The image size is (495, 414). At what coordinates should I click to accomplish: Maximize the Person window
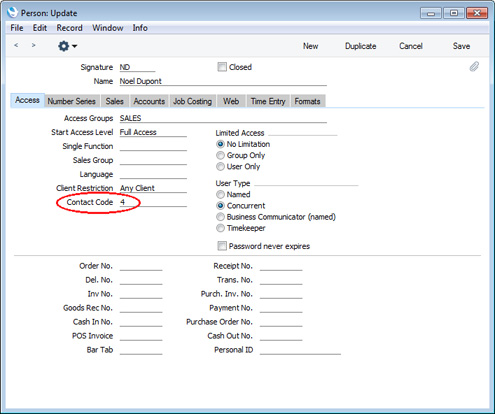click(x=454, y=13)
